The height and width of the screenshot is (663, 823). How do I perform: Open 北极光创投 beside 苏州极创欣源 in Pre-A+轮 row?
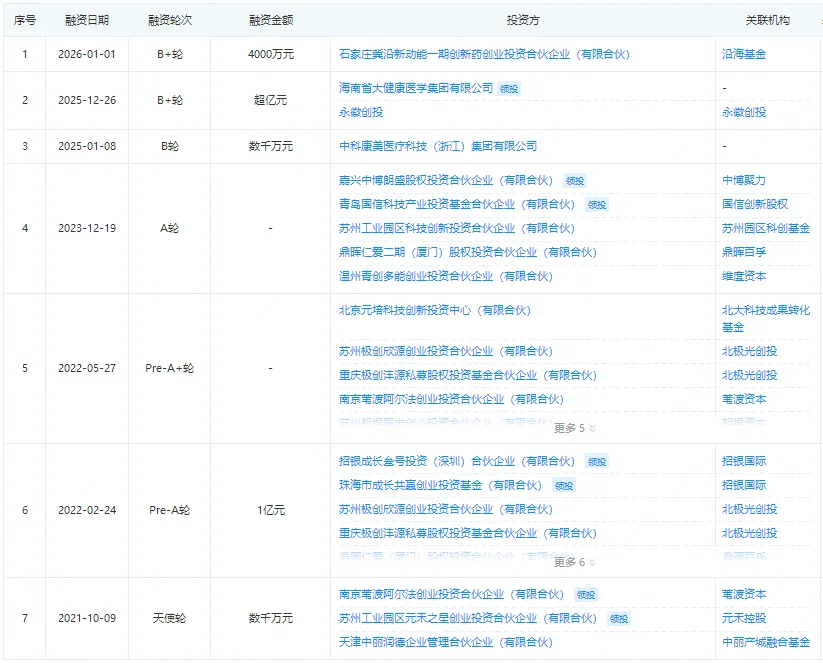point(750,351)
